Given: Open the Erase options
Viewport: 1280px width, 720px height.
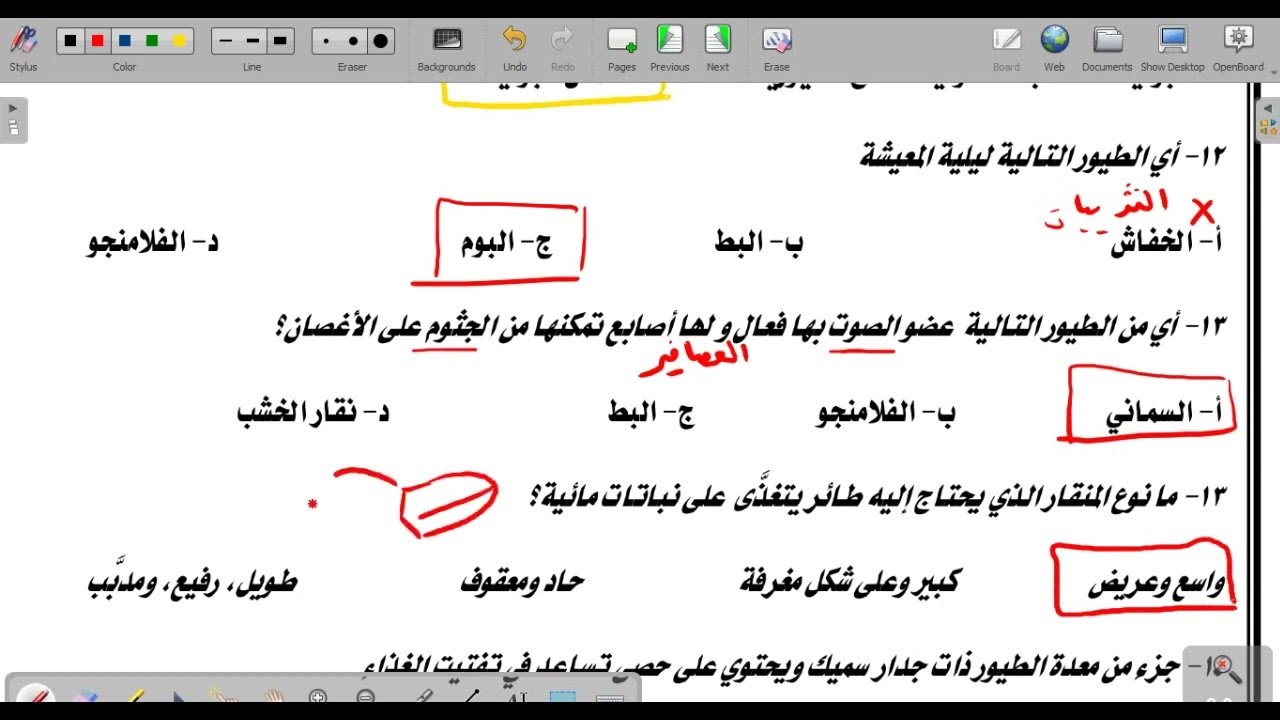Looking at the screenshot, I should coord(776,48).
